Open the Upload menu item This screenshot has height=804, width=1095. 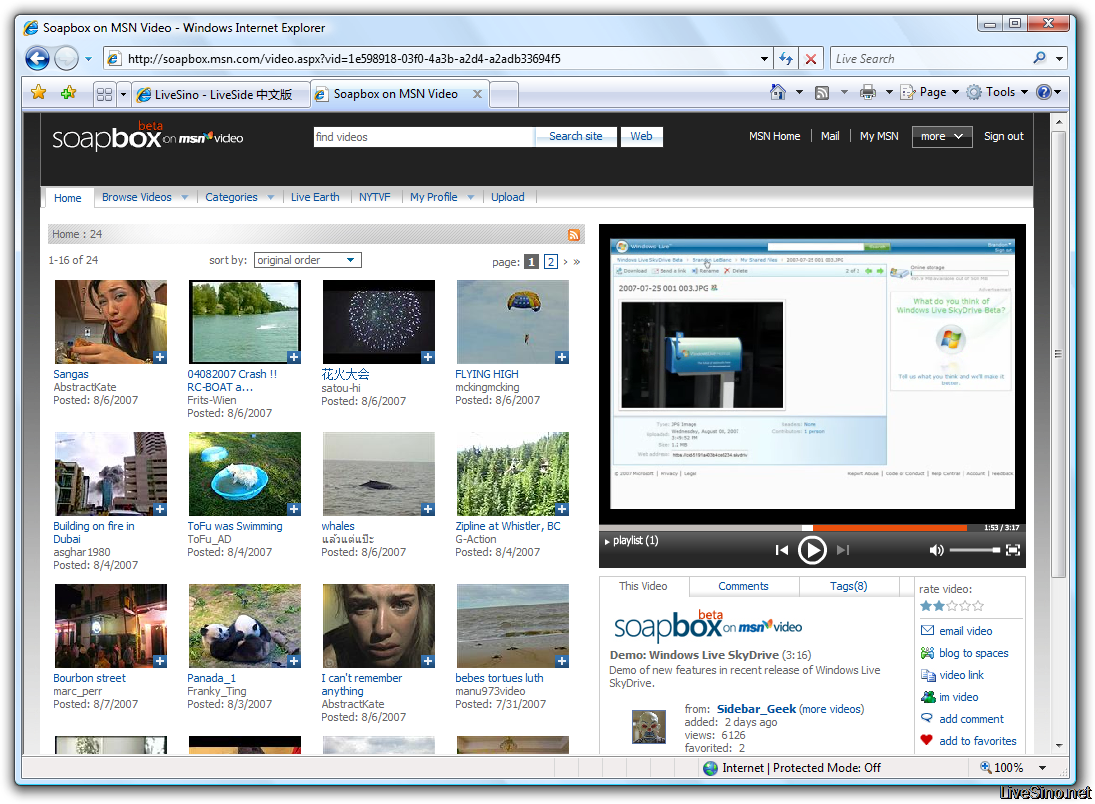coord(508,197)
